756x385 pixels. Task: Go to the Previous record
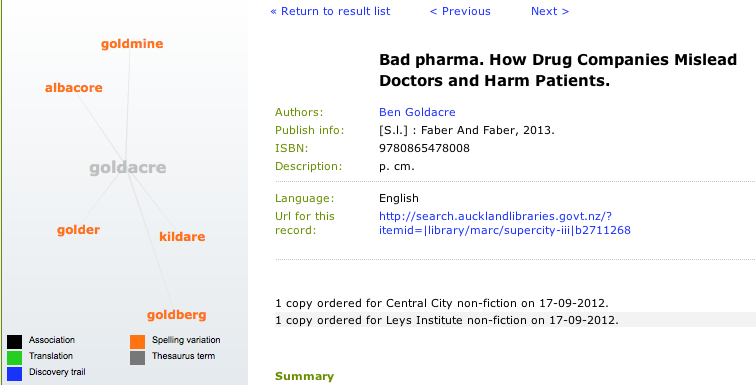click(x=460, y=11)
